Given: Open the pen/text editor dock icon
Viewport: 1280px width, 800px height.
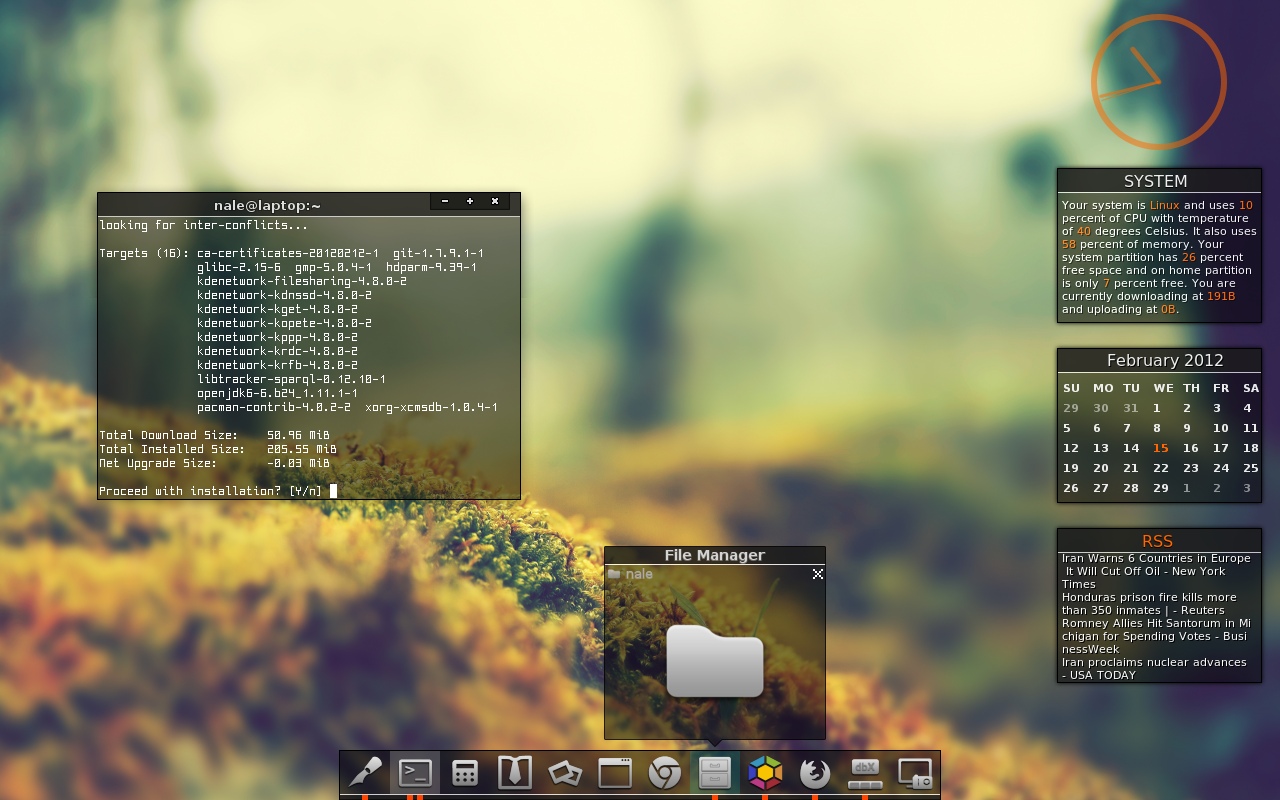Looking at the screenshot, I should (365, 772).
